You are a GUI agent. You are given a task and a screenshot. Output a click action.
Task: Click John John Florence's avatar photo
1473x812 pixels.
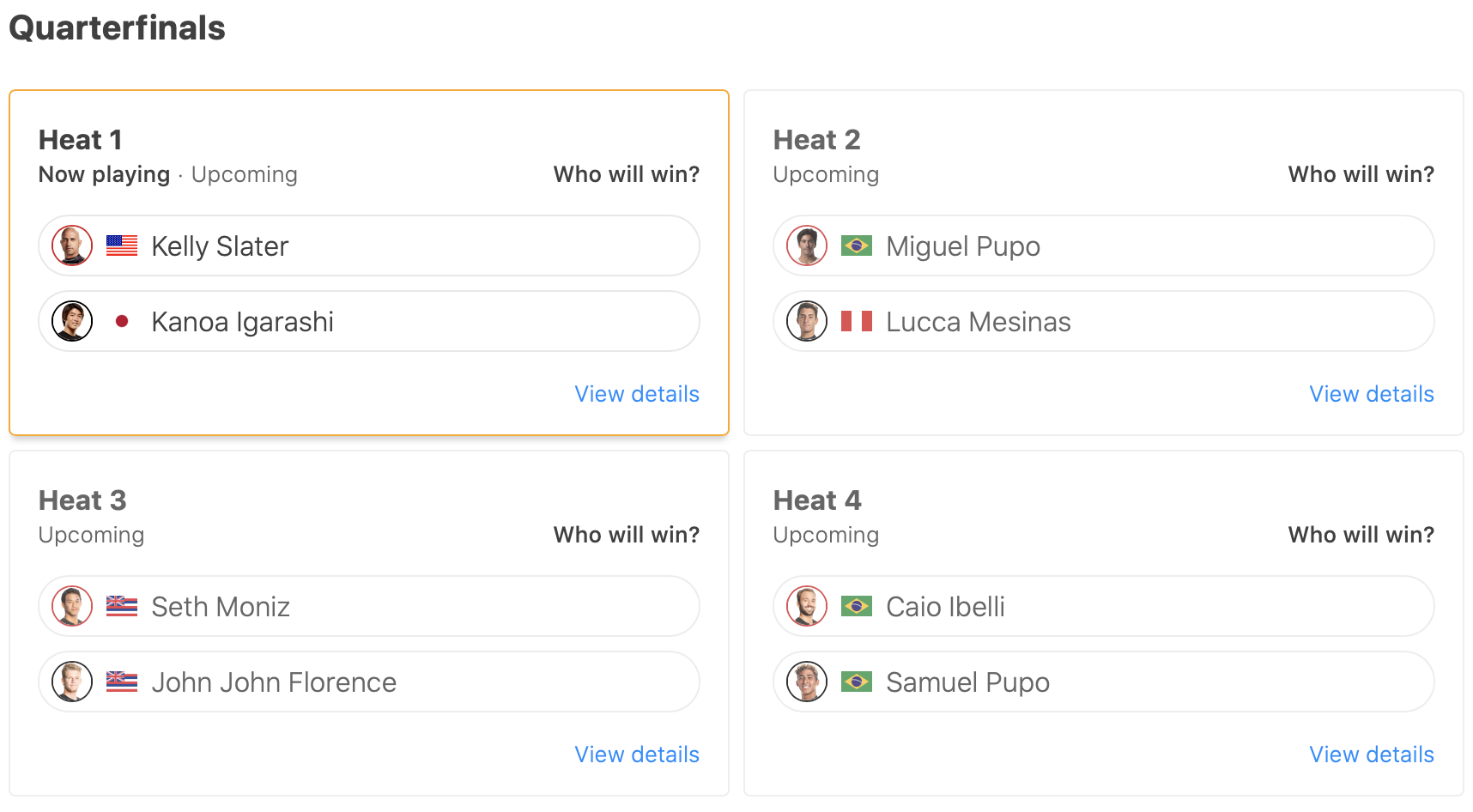pyautogui.click(x=72, y=682)
